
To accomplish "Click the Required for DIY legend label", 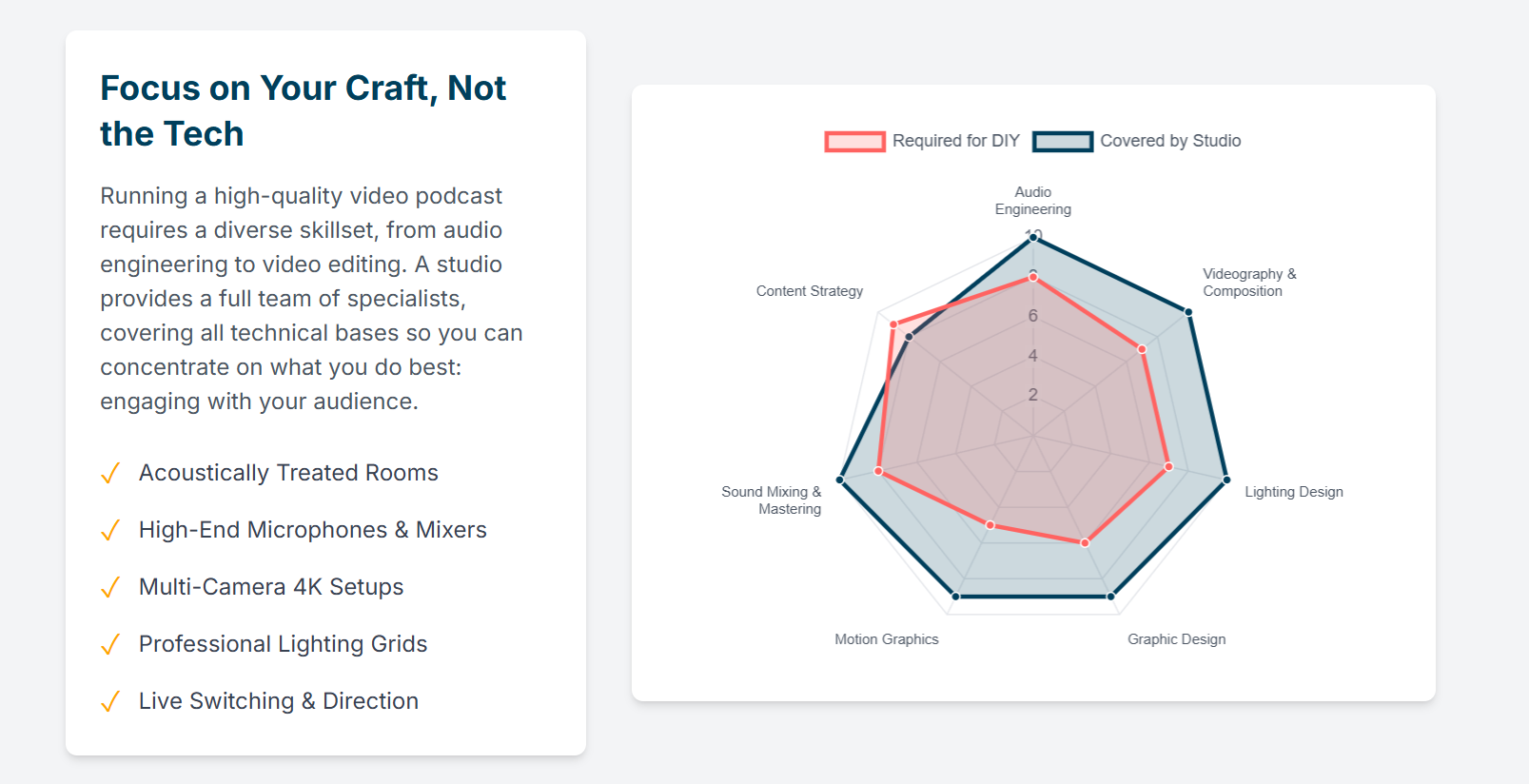I will coord(955,141).
